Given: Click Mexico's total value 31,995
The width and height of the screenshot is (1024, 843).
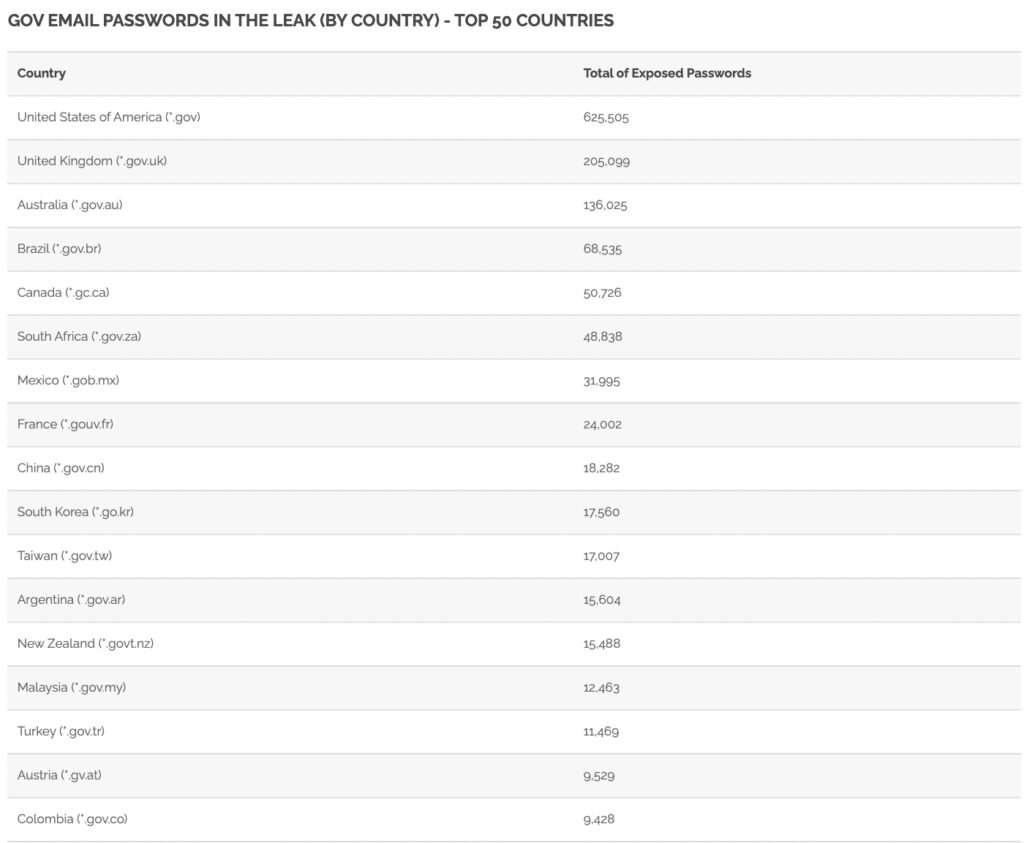Looking at the screenshot, I should (x=602, y=381).
